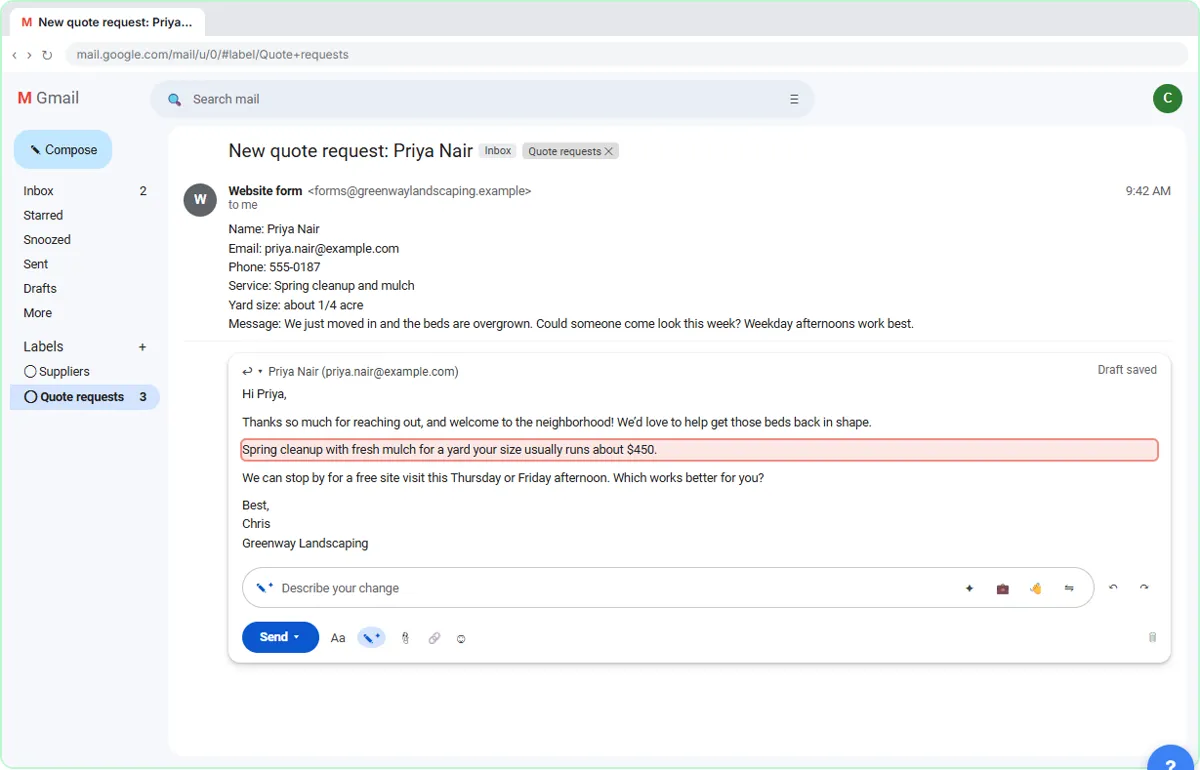Click the browser address bar
The height and width of the screenshot is (770, 1200).
pyautogui.click(x=626, y=55)
